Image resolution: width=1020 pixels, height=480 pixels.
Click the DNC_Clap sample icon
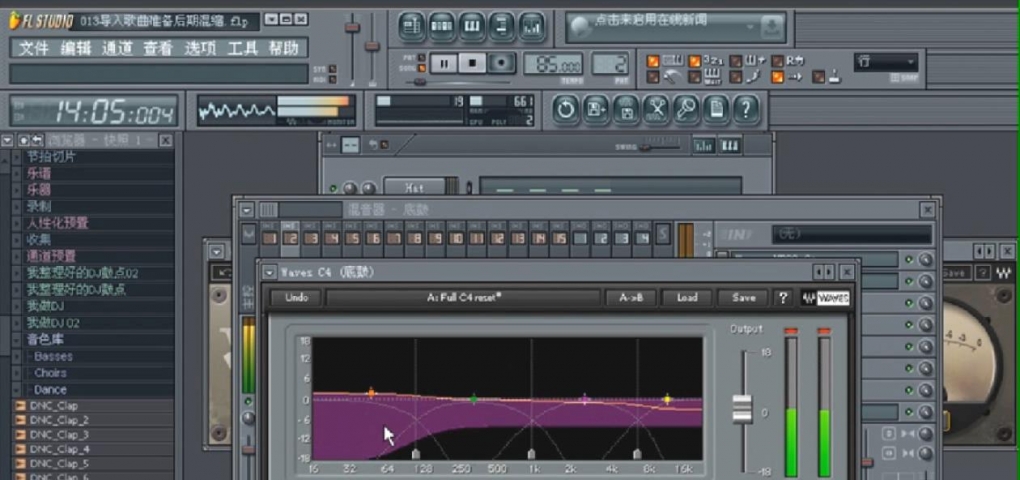[21, 406]
